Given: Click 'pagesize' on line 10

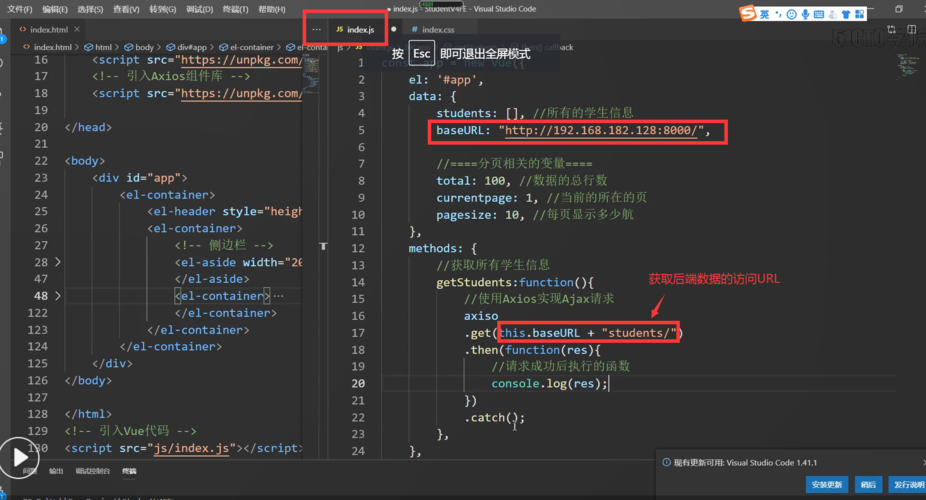Looking at the screenshot, I should (x=464, y=215).
